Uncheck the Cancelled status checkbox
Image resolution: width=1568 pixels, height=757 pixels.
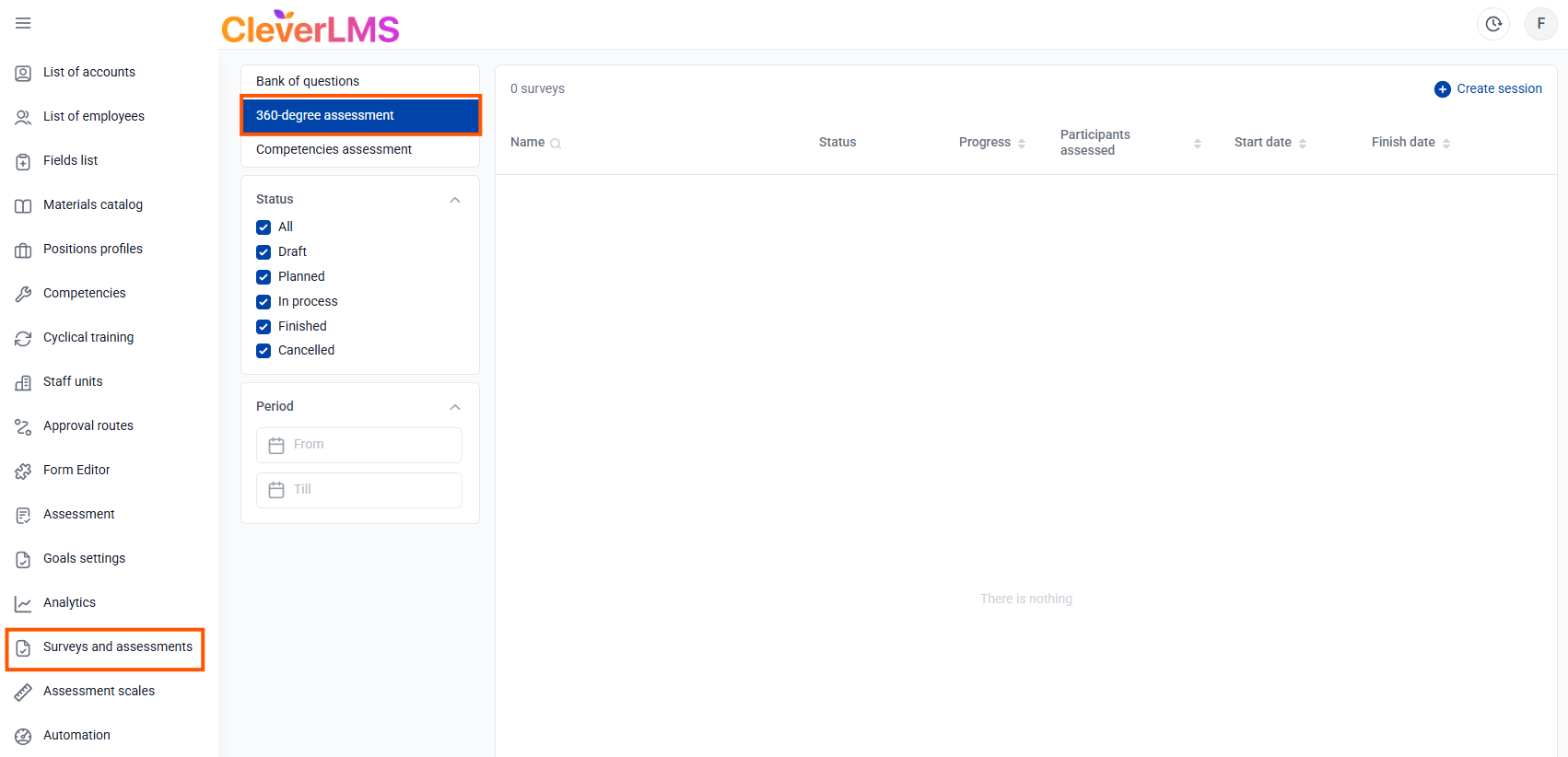(263, 351)
